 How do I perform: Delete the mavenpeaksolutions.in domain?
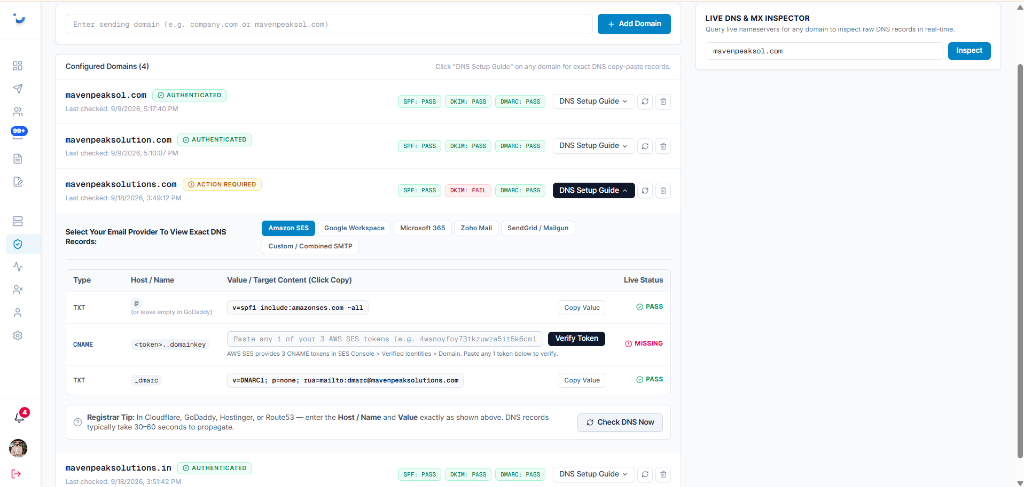663,474
